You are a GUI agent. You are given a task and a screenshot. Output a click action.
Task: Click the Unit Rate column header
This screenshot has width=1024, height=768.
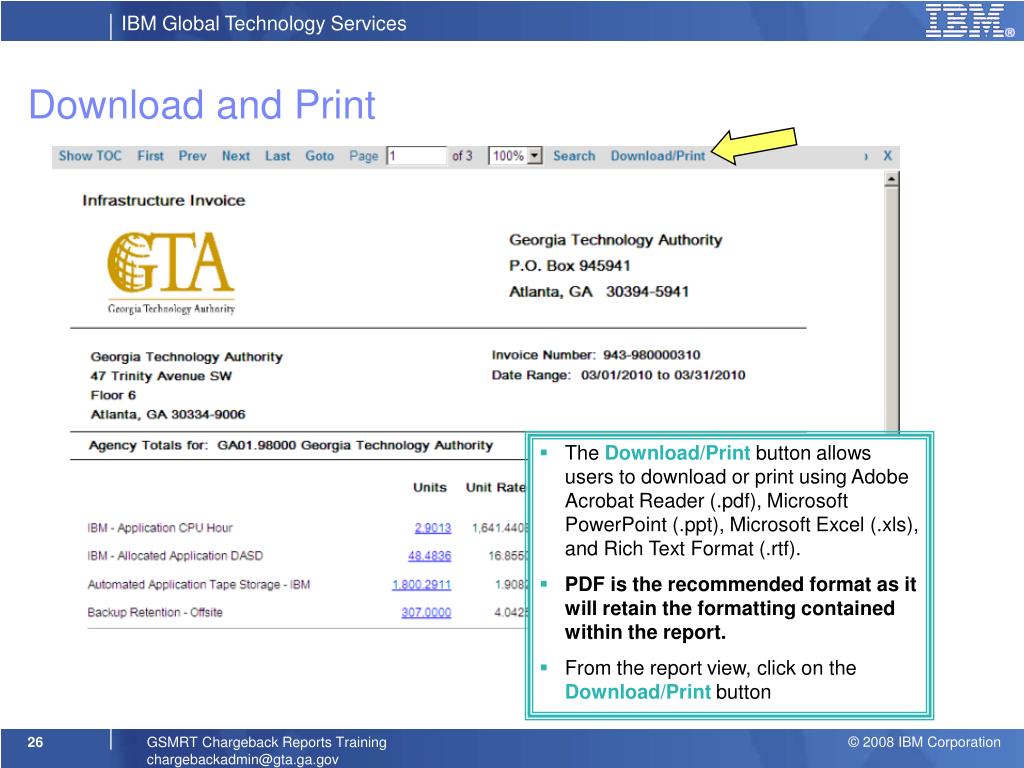coord(496,488)
